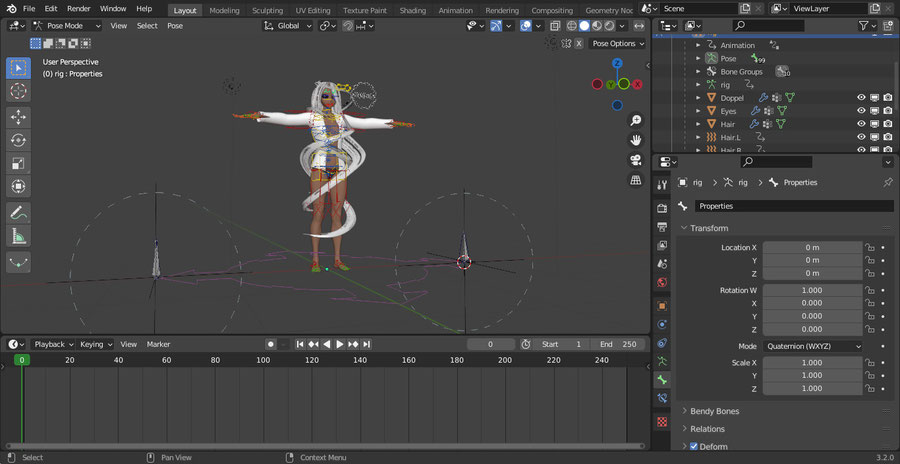Screen dimensions: 900x464
Task: Open the Bone Constraints properties tab
Action: point(662,398)
